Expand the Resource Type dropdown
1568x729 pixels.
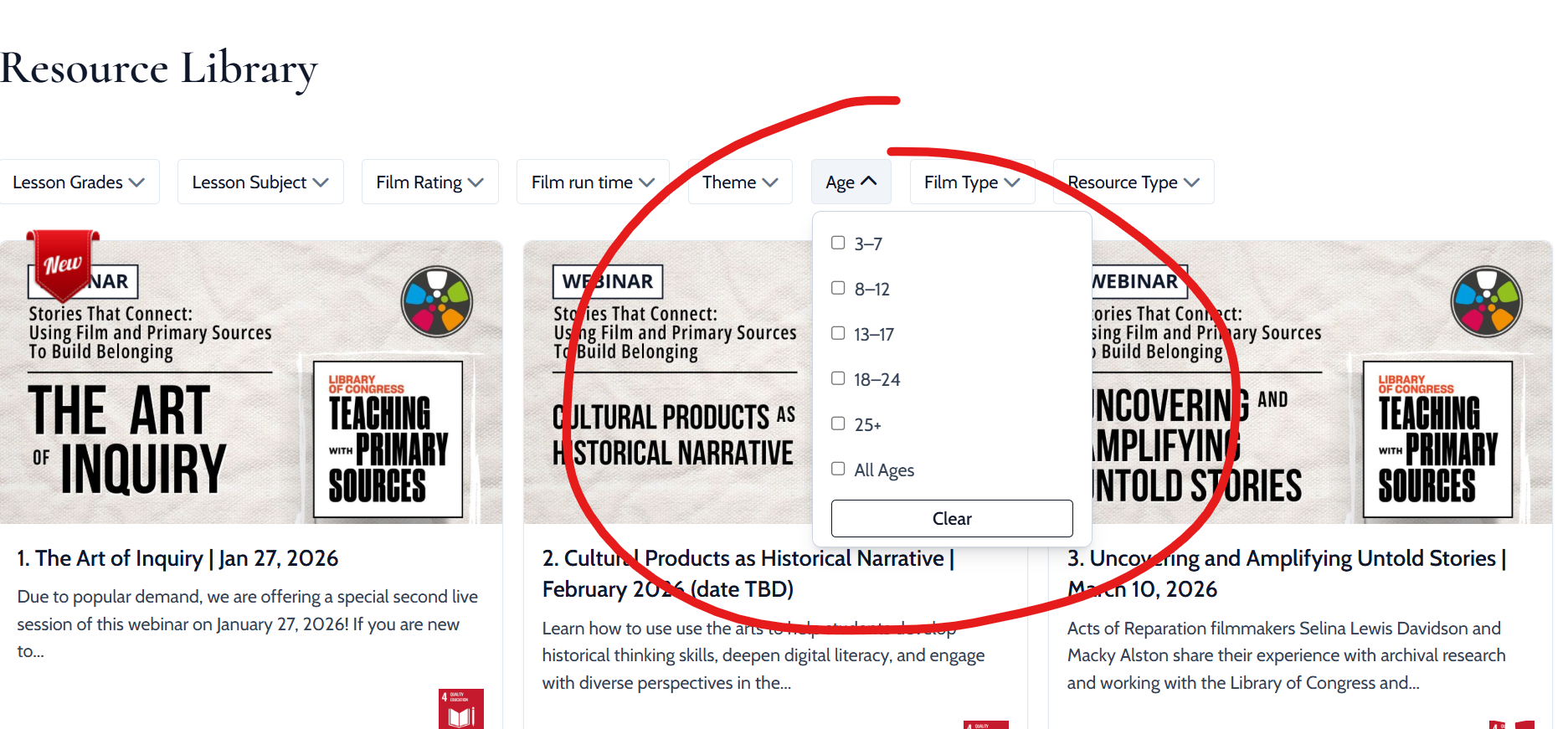(1133, 182)
